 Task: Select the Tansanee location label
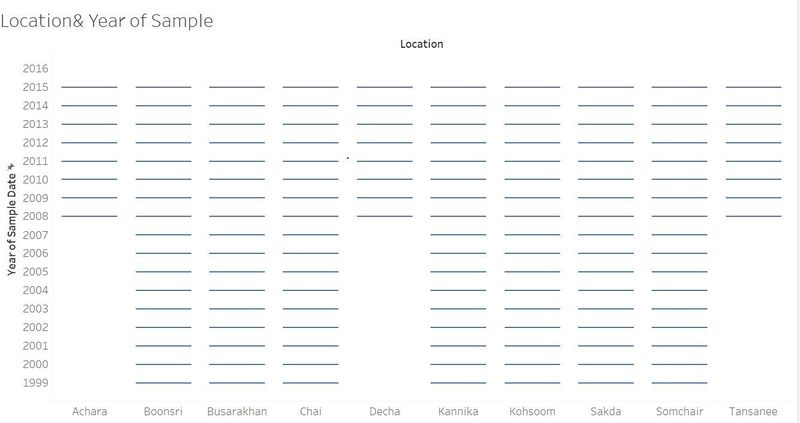(753, 411)
